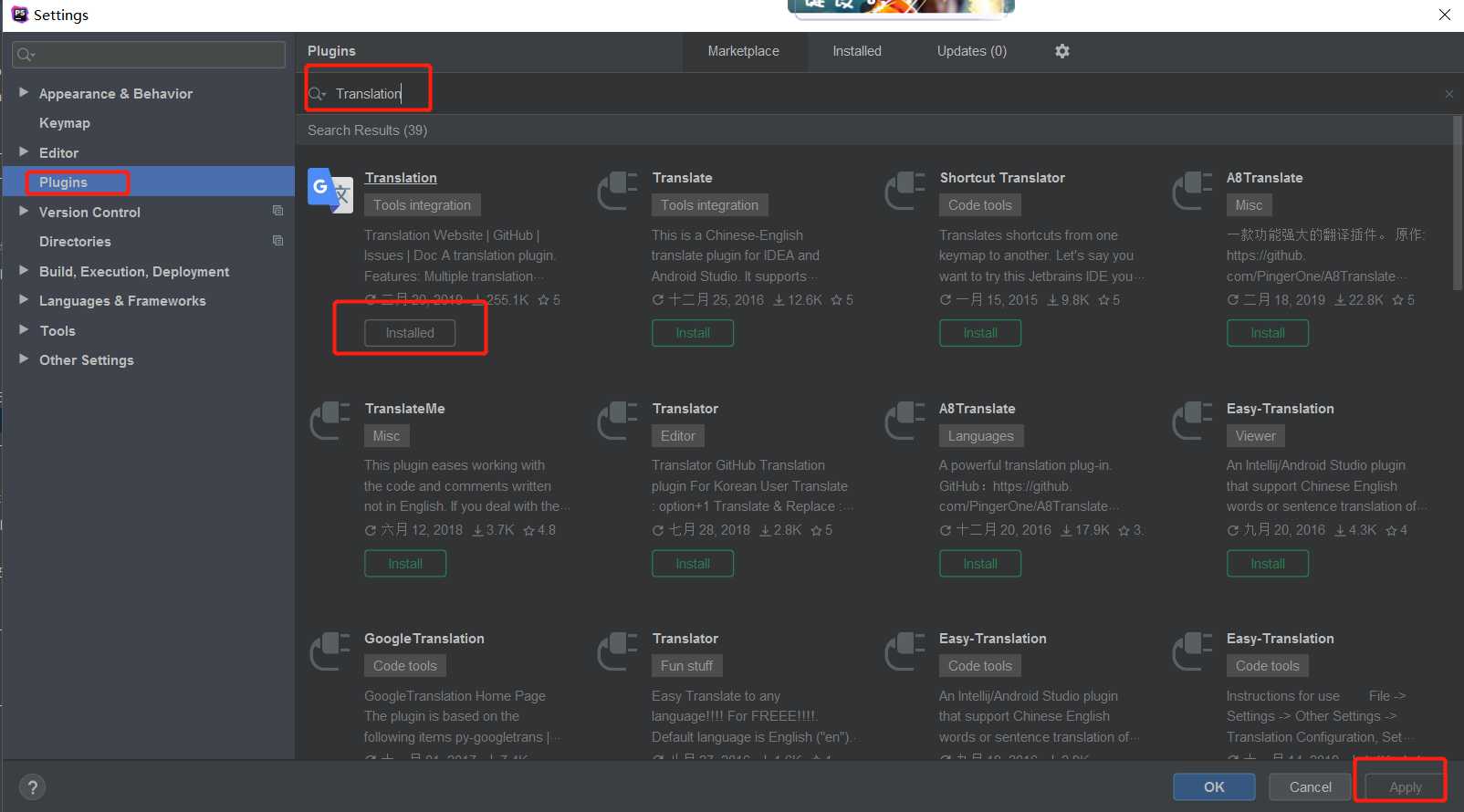Open the Translator Fun stuff plugin title
This screenshot has height=812, width=1464.
(685, 639)
